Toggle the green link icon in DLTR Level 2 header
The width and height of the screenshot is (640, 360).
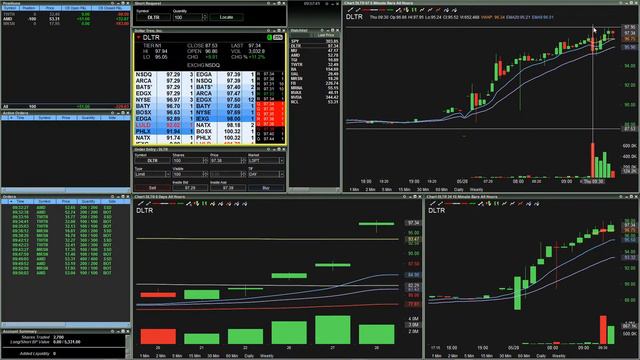[269, 37]
